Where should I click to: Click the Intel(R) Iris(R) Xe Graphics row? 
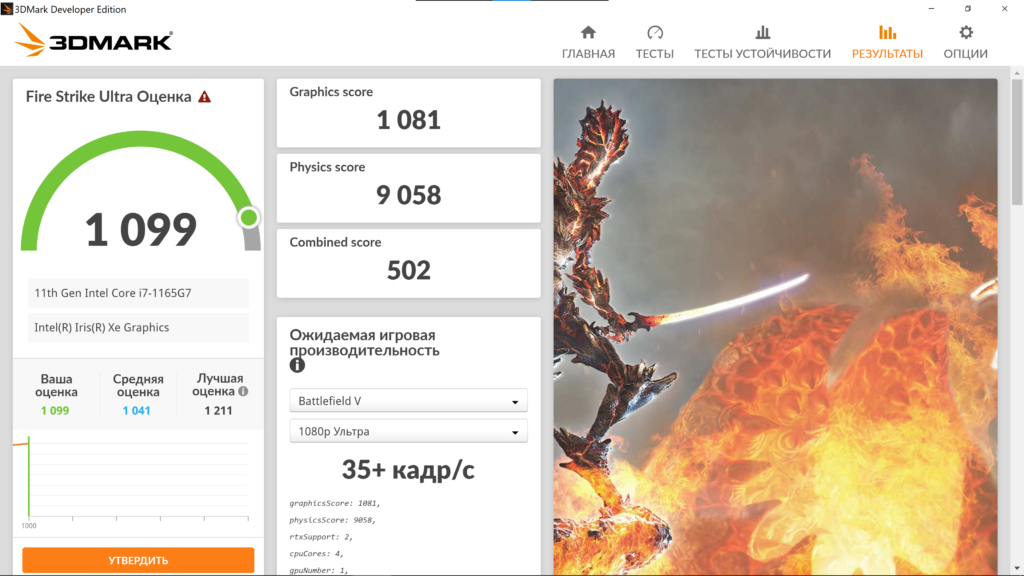138,328
